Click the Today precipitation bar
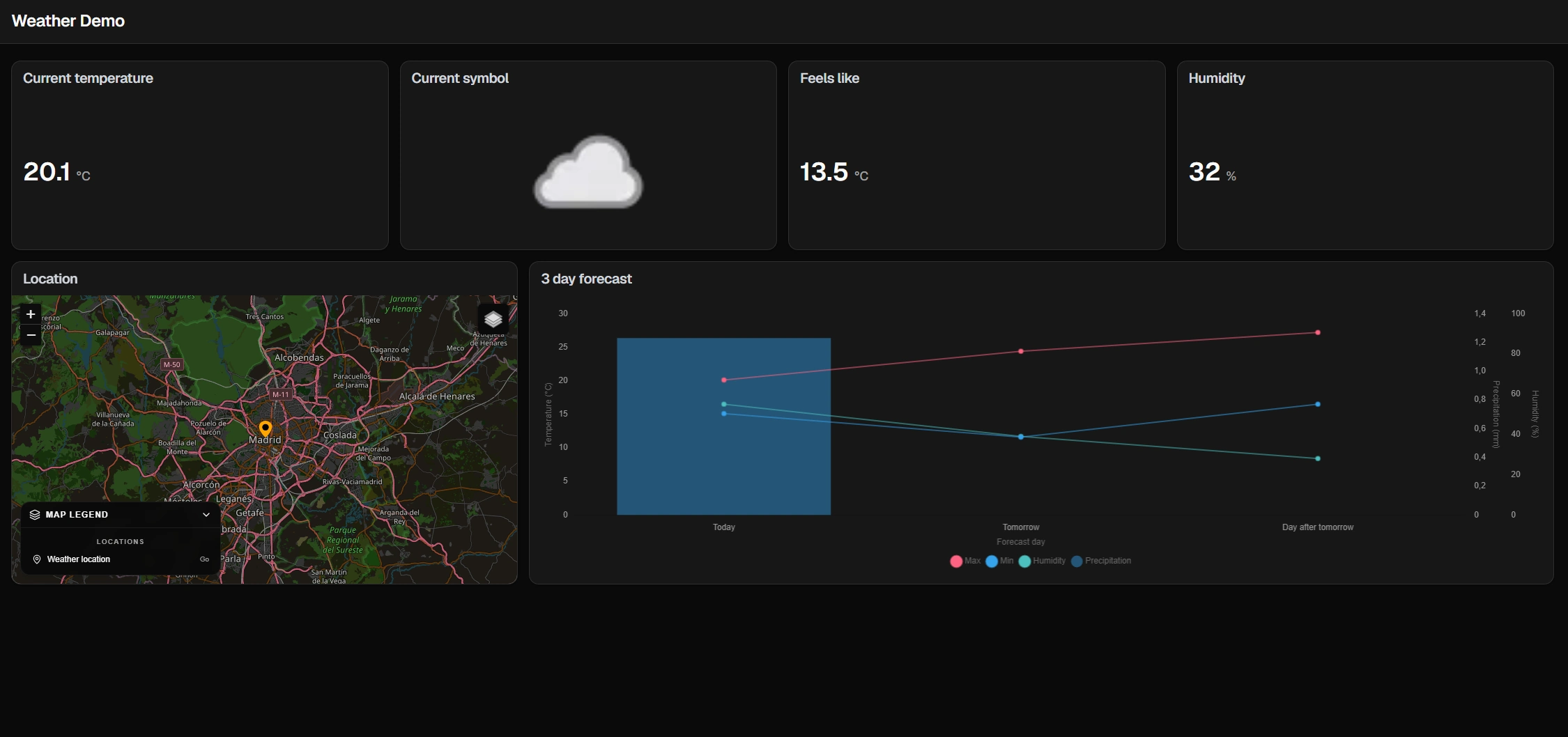The height and width of the screenshot is (737, 1568). (x=723, y=426)
